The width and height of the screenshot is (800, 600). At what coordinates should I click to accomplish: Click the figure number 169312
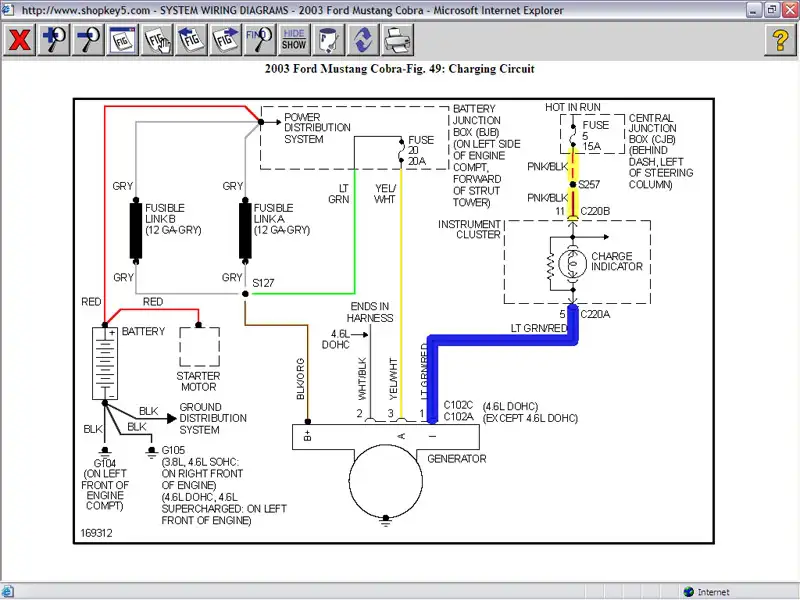pos(96,533)
